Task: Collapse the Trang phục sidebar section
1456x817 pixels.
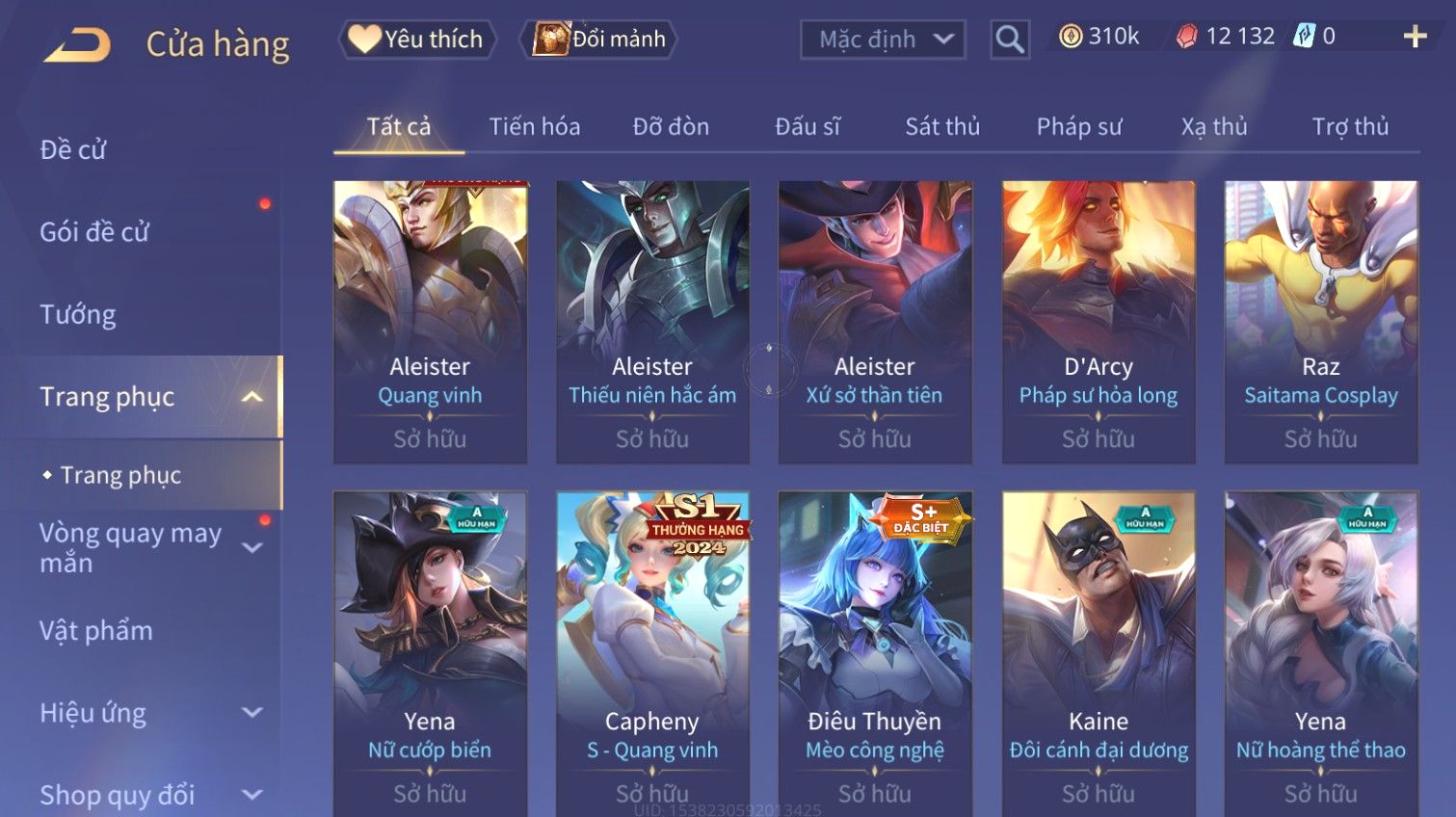Action: pos(251,396)
